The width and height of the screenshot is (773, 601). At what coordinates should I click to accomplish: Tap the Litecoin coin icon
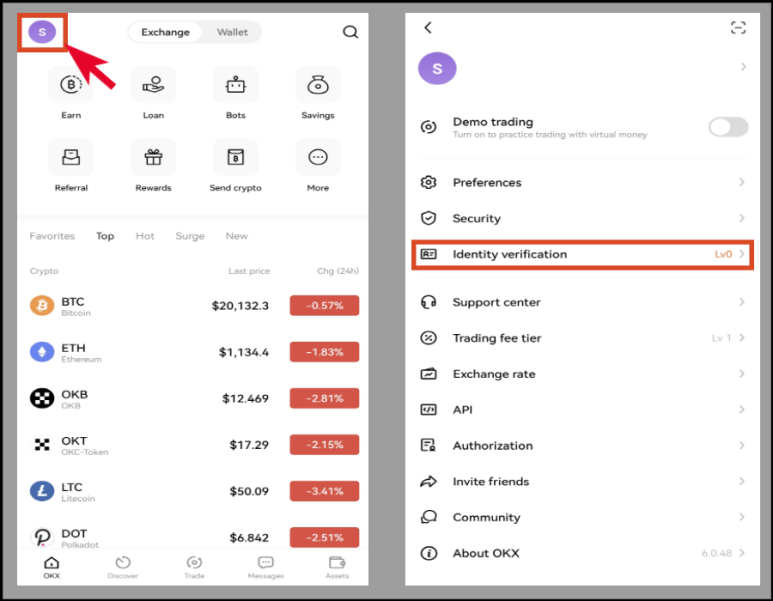coord(42,491)
